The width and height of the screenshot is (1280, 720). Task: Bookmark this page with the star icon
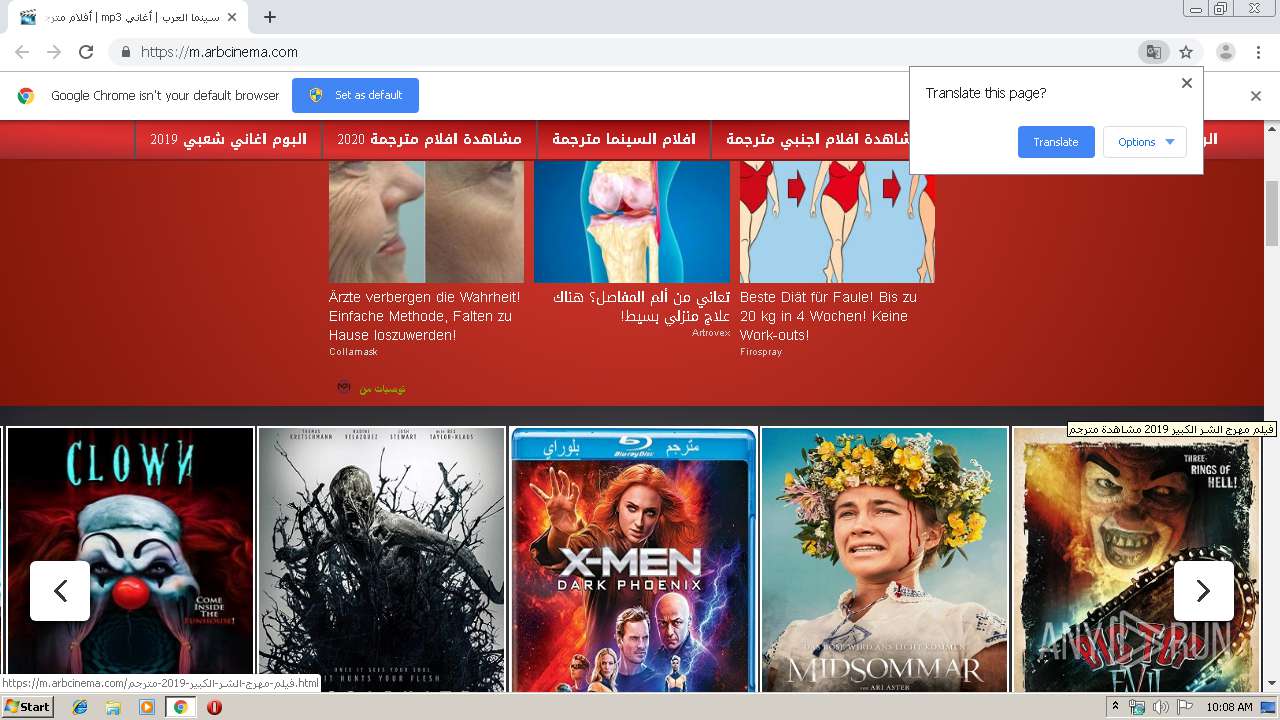[1186, 52]
